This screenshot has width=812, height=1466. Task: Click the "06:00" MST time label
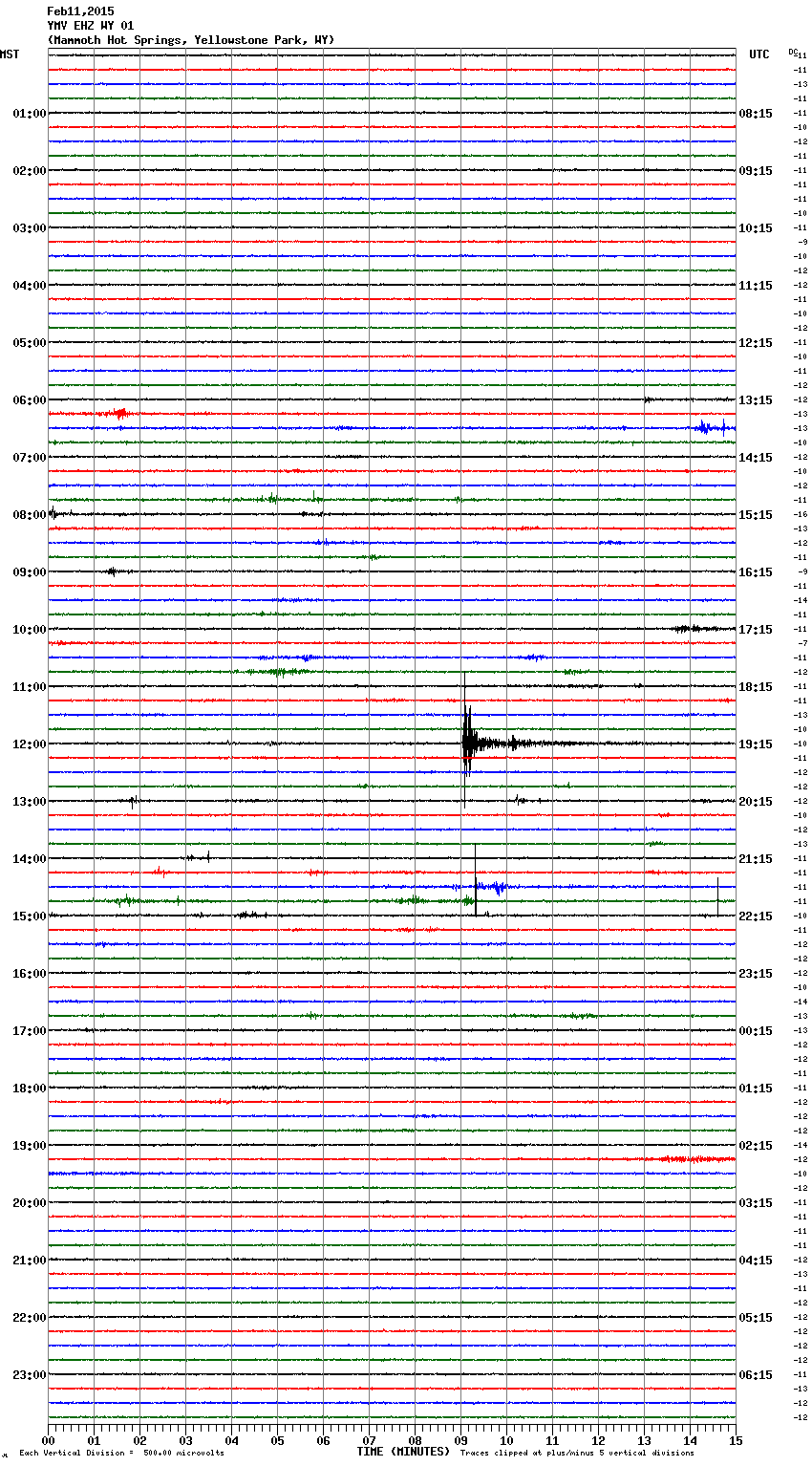coord(30,400)
